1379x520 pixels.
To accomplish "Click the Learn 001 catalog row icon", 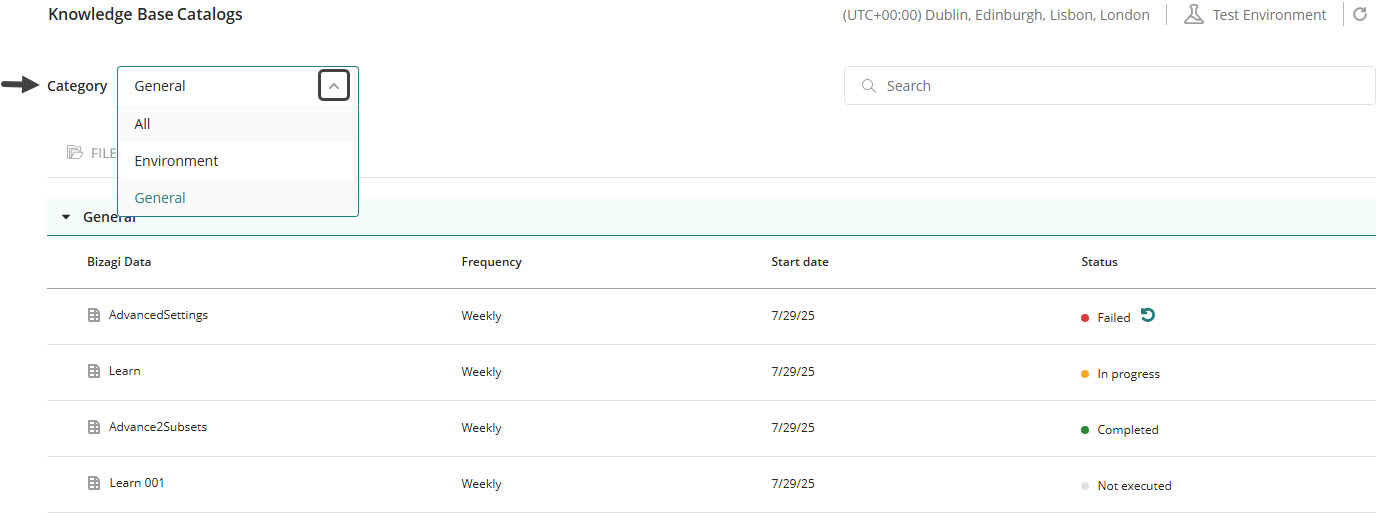I will [94, 483].
